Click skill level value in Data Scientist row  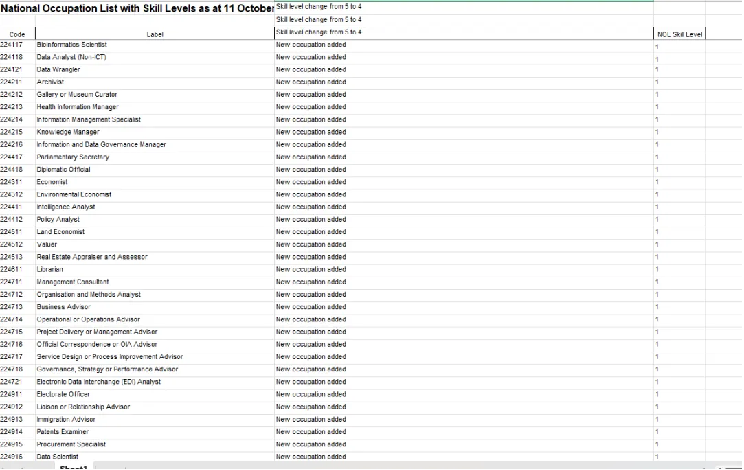(x=657, y=456)
